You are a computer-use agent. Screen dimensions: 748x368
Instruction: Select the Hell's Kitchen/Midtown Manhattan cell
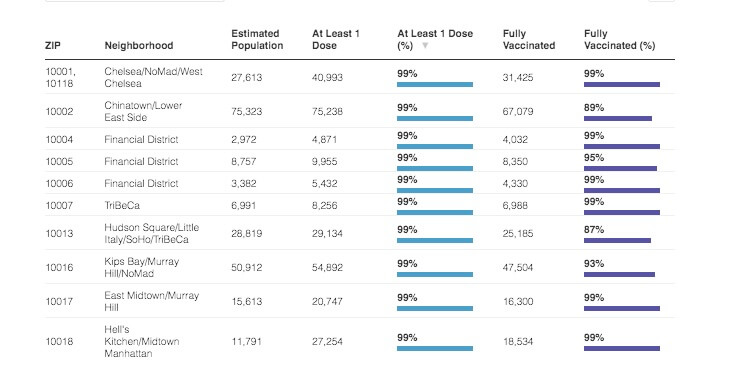pos(142,342)
